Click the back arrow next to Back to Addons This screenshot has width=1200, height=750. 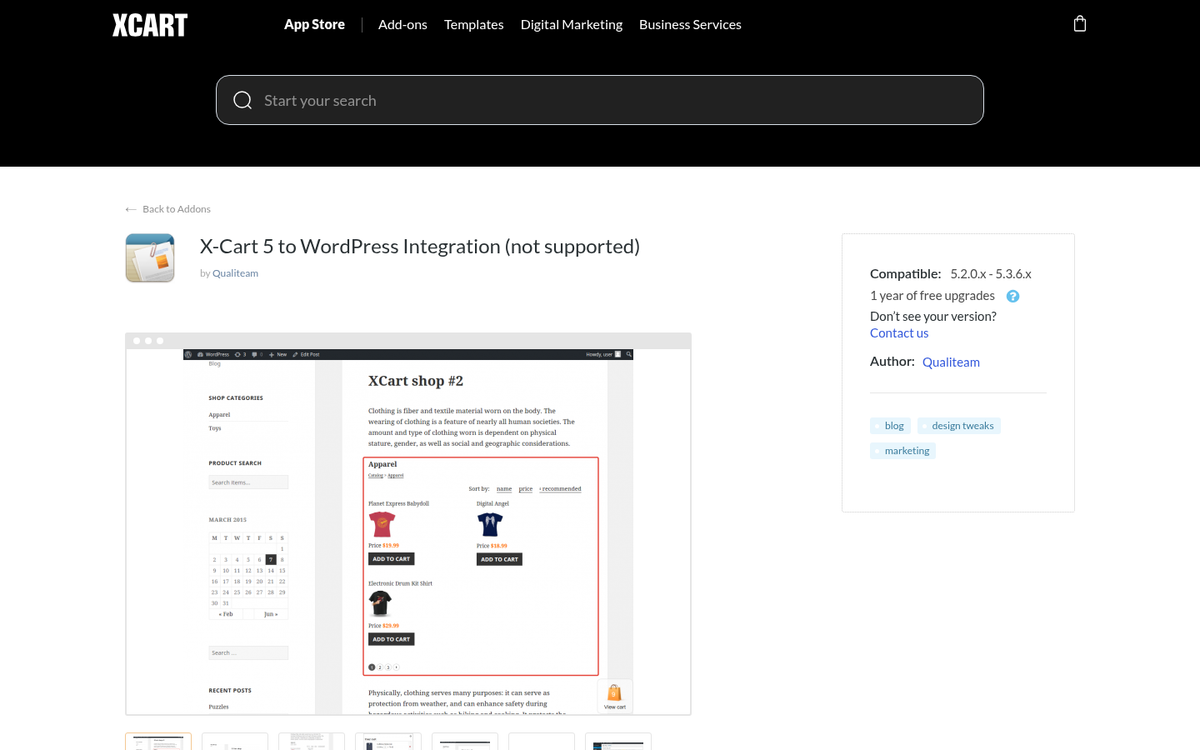[130, 208]
